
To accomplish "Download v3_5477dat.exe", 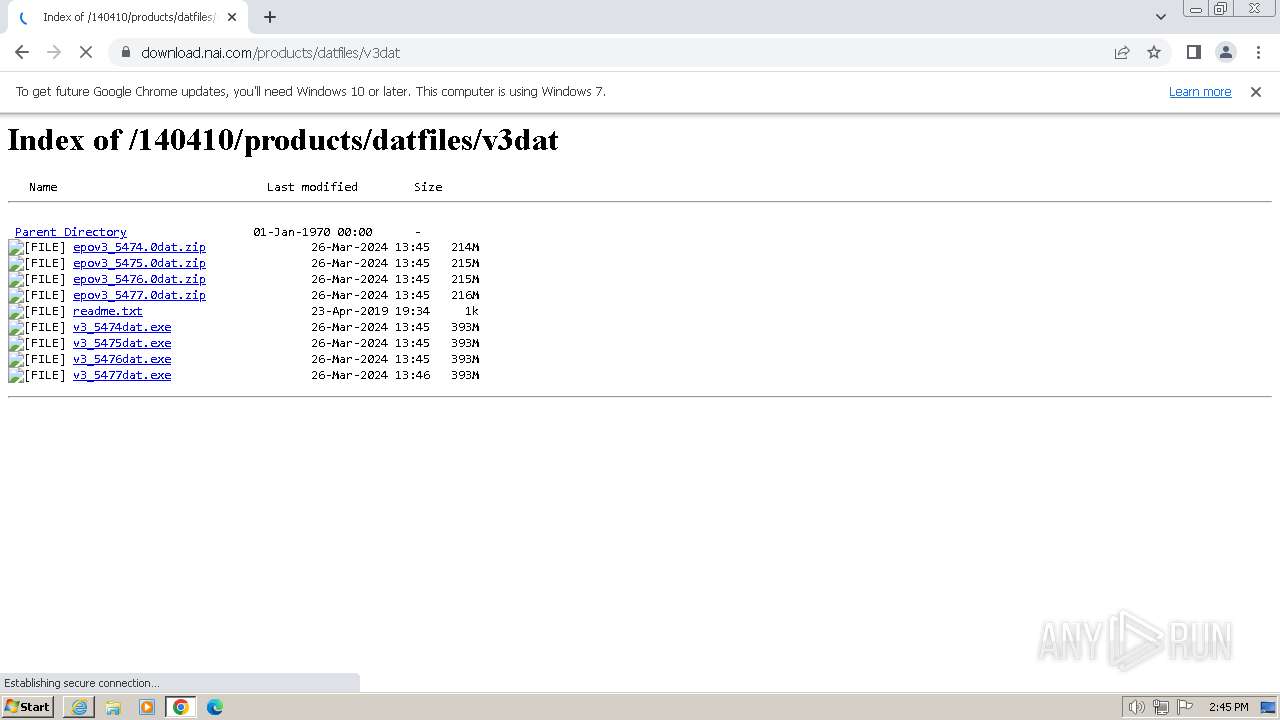I will click(x=122, y=375).
